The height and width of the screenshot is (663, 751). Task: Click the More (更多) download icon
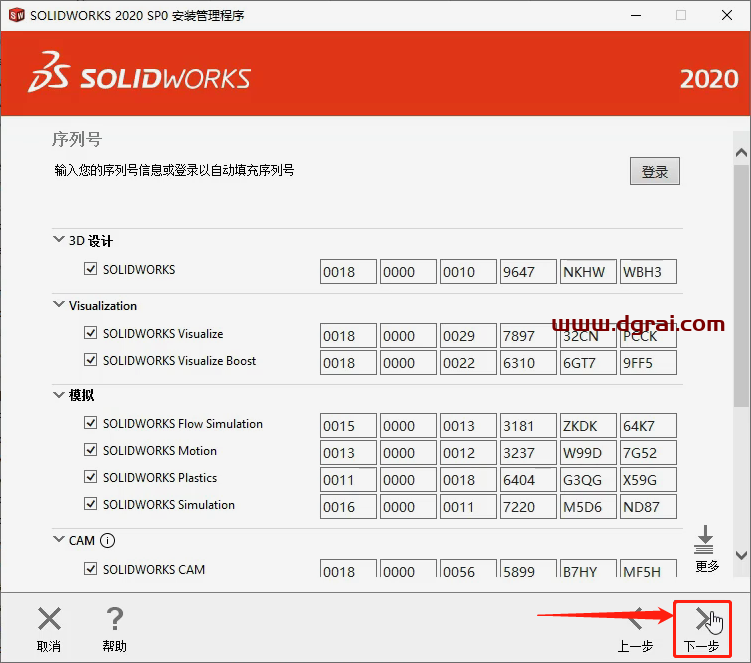pyautogui.click(x=704, y=539)
